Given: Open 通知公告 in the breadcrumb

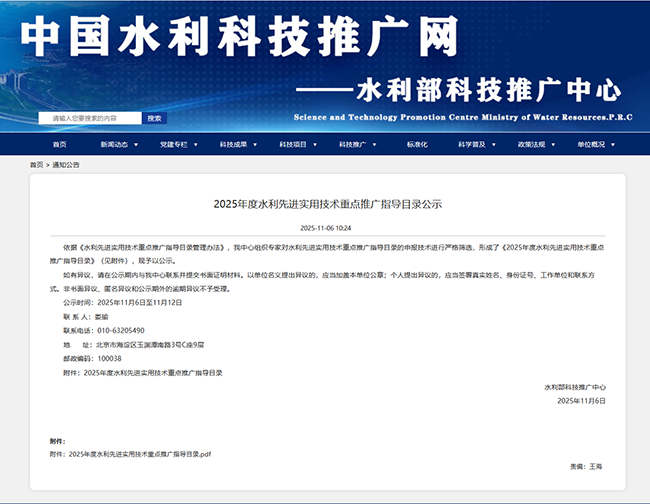Looking at the screenshot, I should (x=66, y=165).
